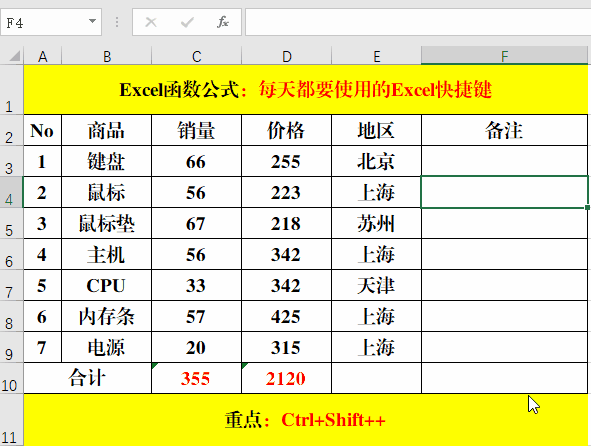Select column E header
The height and width of the screenshot is (446, 591).
377,56
